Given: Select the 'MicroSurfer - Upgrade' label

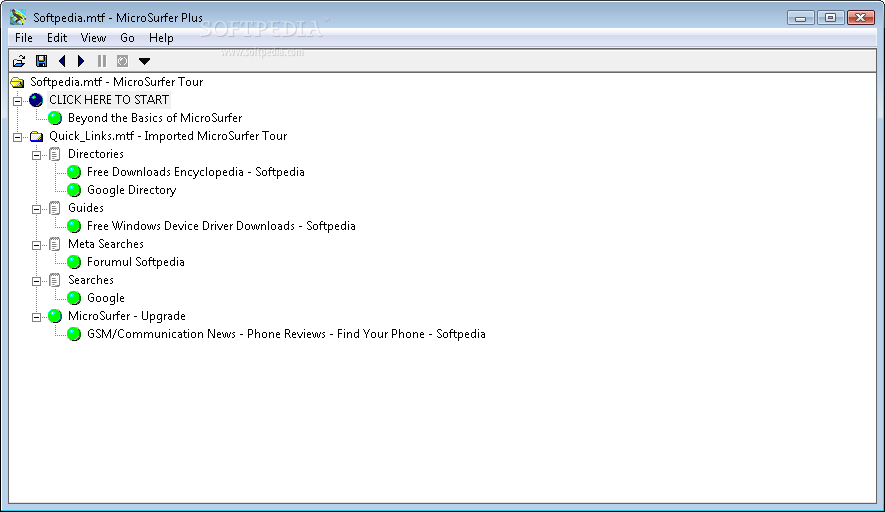Looking at the screenshot, I should click(x=126, y=316).
